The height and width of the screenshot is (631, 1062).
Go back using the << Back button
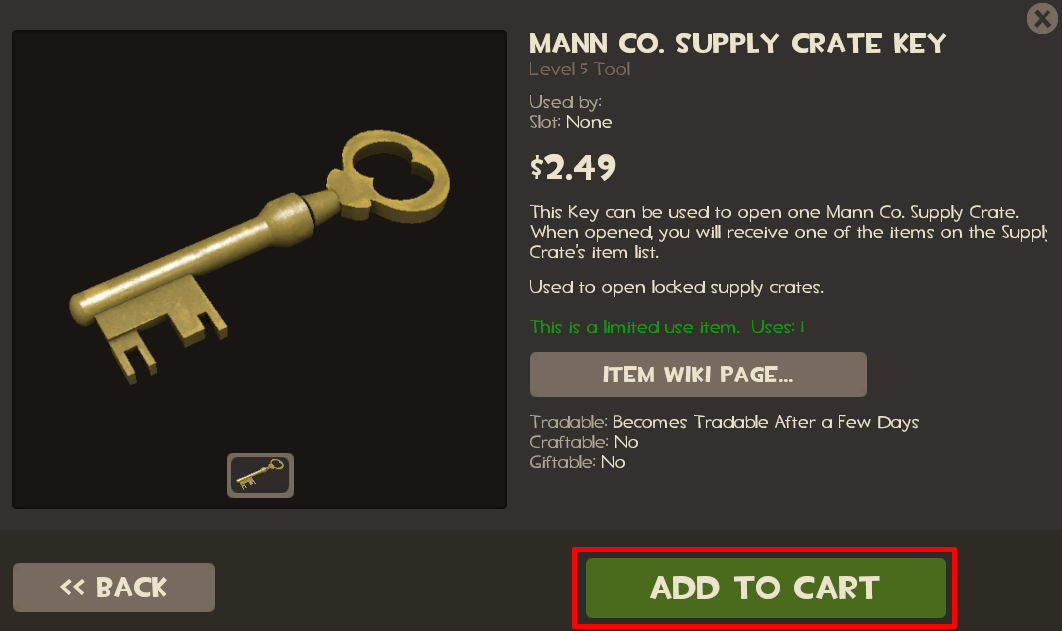114,587
